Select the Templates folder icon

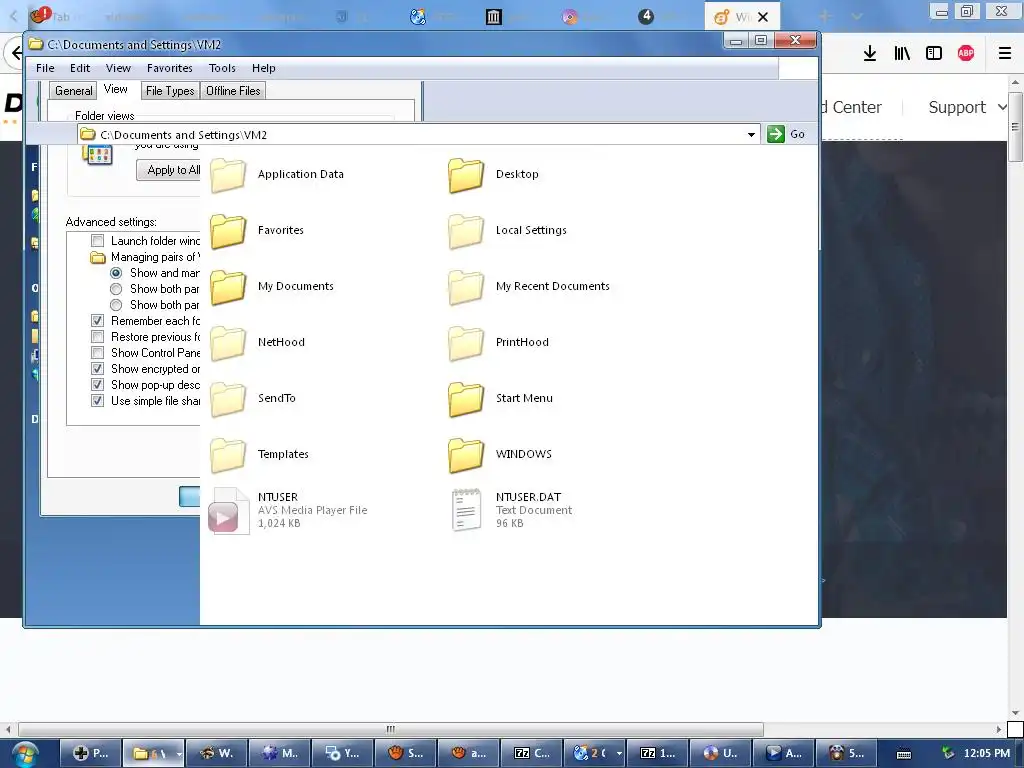[228, 456]
